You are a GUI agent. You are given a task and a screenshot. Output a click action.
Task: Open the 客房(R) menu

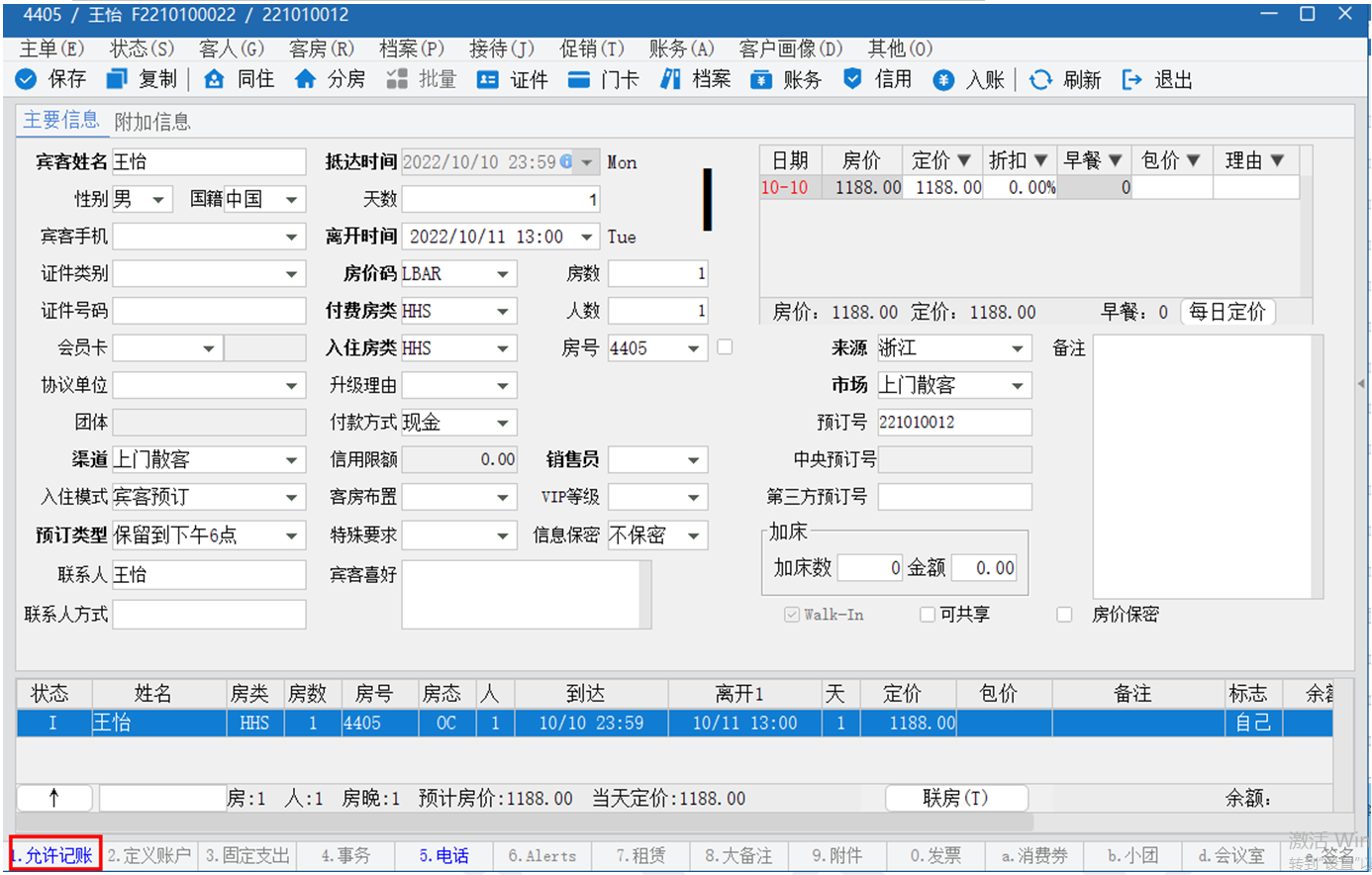322,49
